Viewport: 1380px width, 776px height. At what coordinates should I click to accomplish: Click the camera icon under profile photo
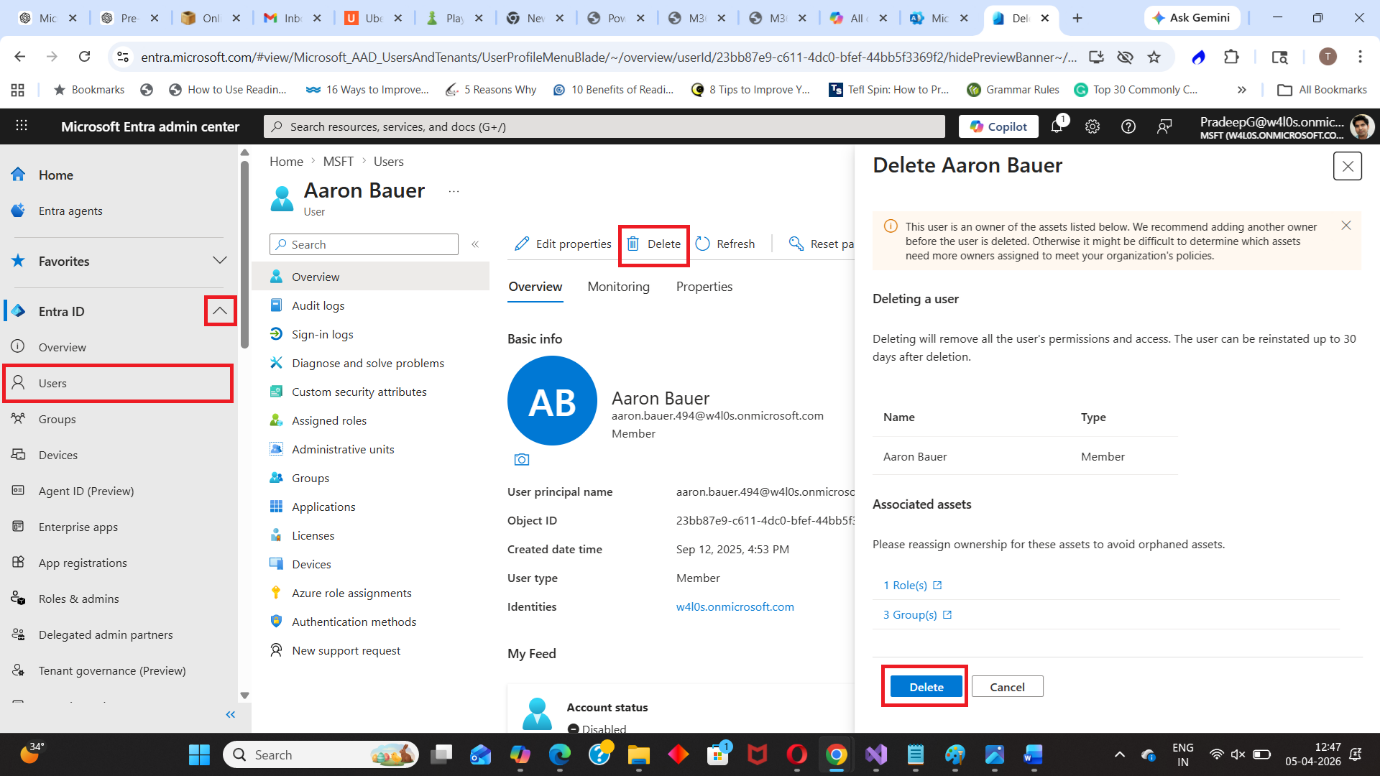(521, 460)
